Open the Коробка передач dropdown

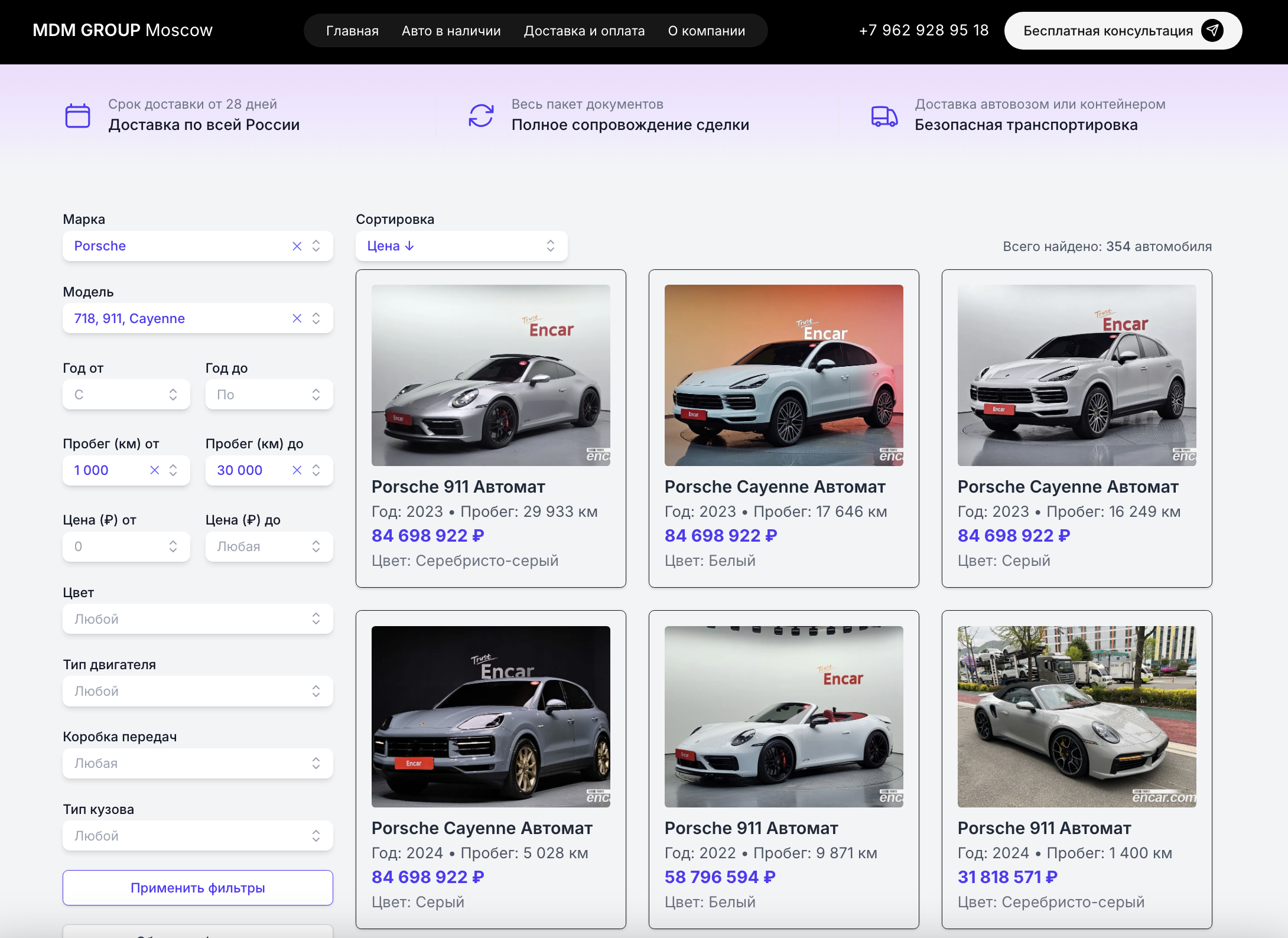pos(197,763)
